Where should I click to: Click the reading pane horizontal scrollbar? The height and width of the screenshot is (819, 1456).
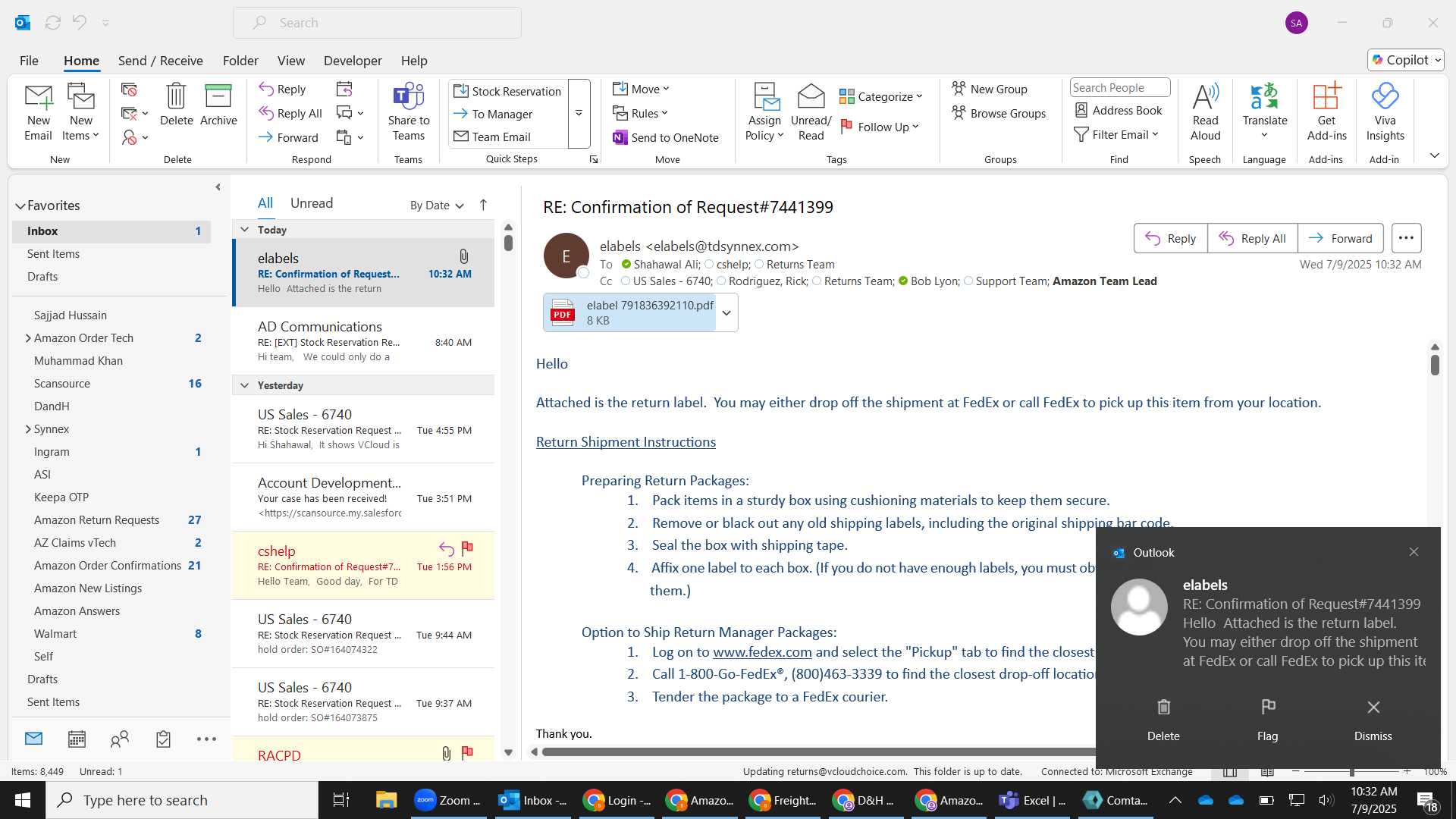point(817,752)
